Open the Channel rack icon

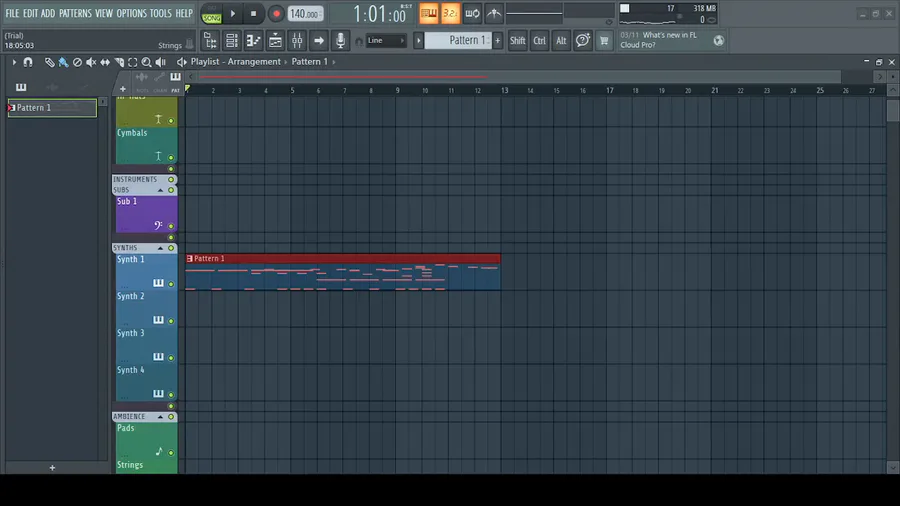tap(231, 41)
